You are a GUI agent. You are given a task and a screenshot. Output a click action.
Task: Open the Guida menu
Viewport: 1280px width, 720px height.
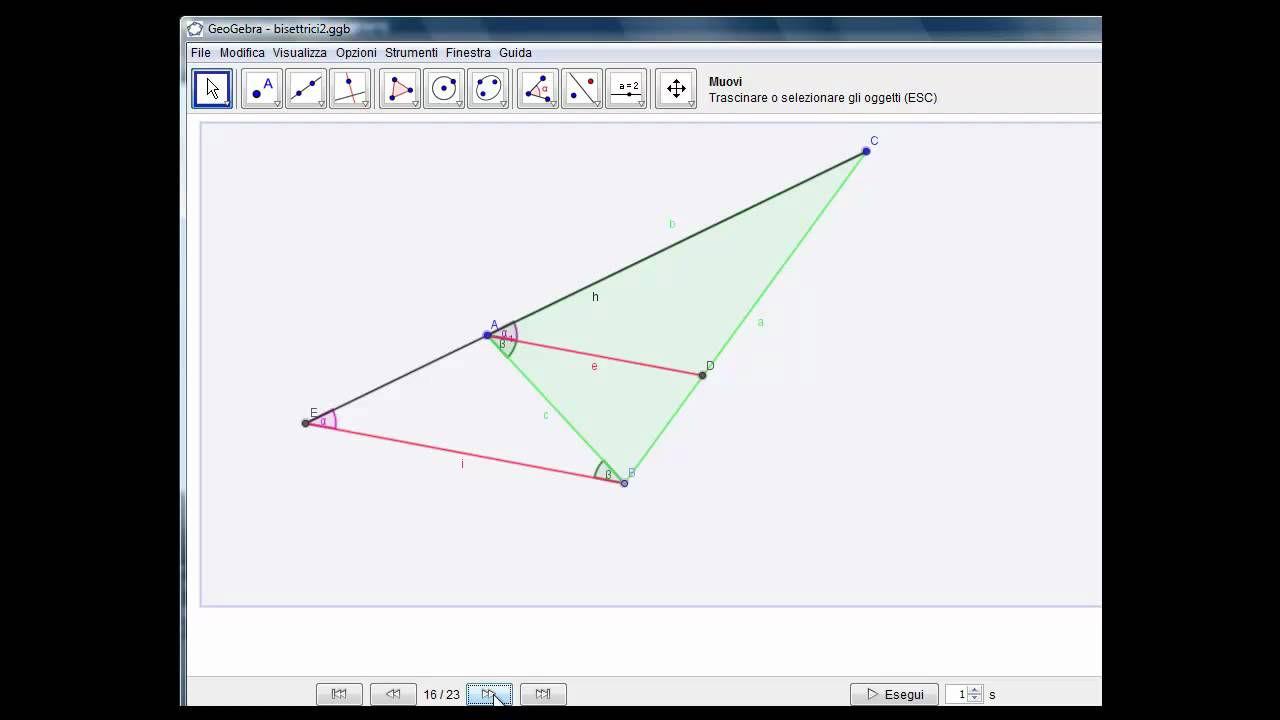tap(515, 53)
